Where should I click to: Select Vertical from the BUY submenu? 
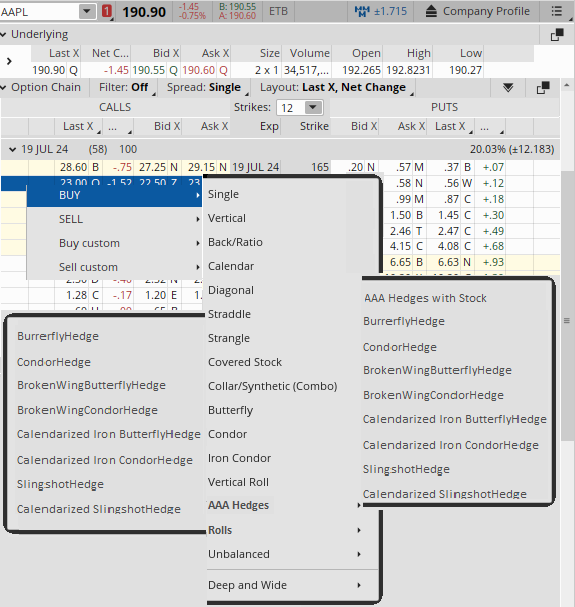227,218
